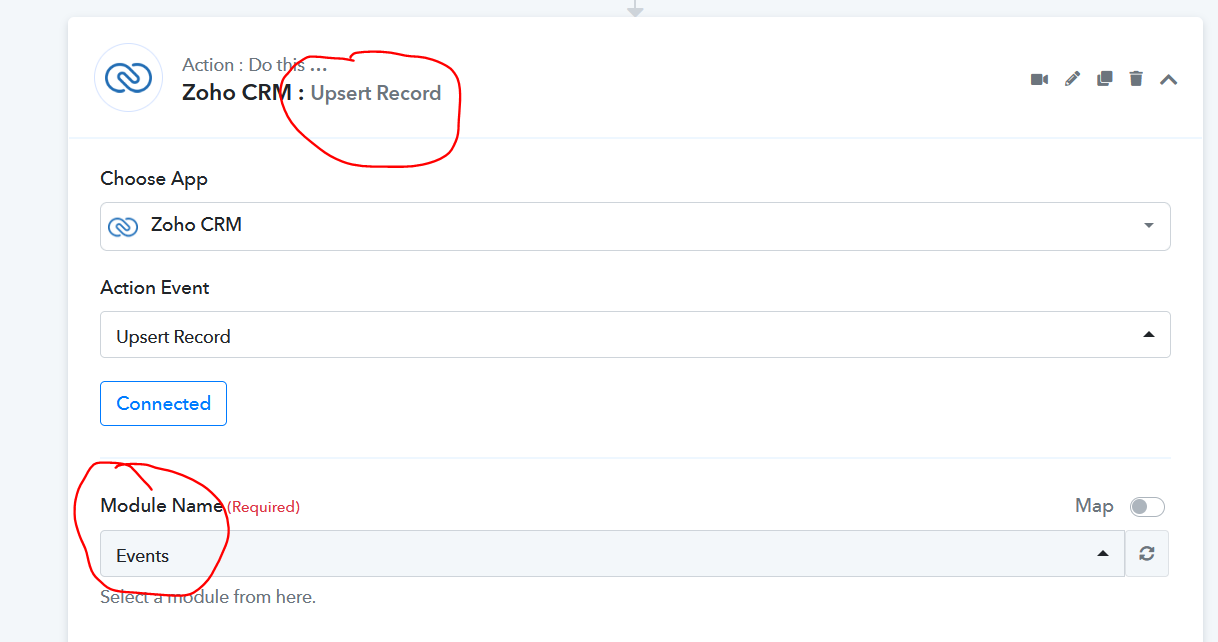This screenshot has height=642, width=1218.
Task: Toggle the Map switch for Module Name
Action: (x=1147, y=507)
